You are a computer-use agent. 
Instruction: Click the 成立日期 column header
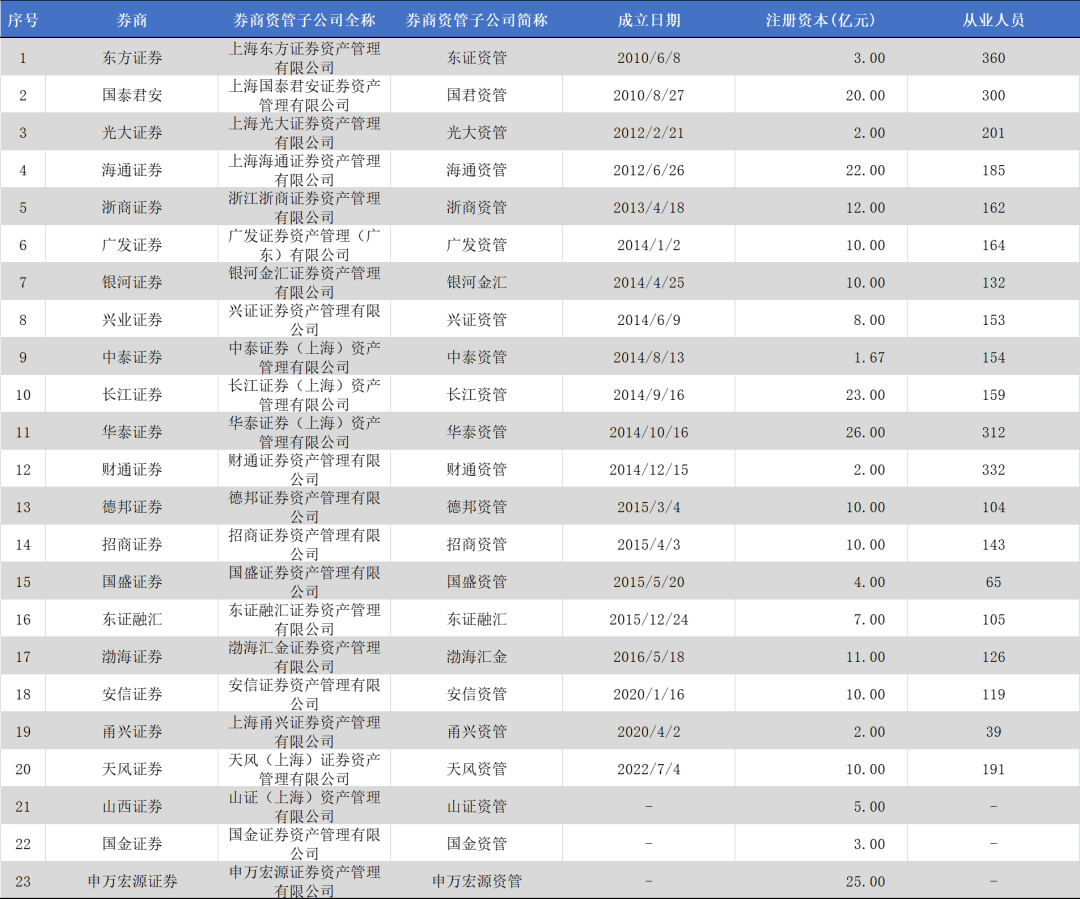click(649, 20)
